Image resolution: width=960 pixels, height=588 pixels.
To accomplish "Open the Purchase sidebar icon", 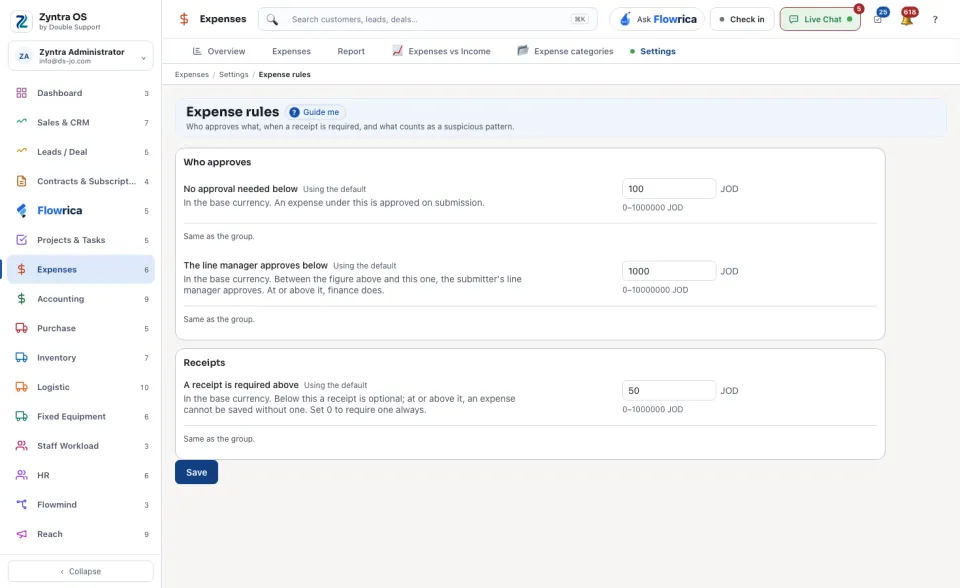I will click(x=21, y=328).
